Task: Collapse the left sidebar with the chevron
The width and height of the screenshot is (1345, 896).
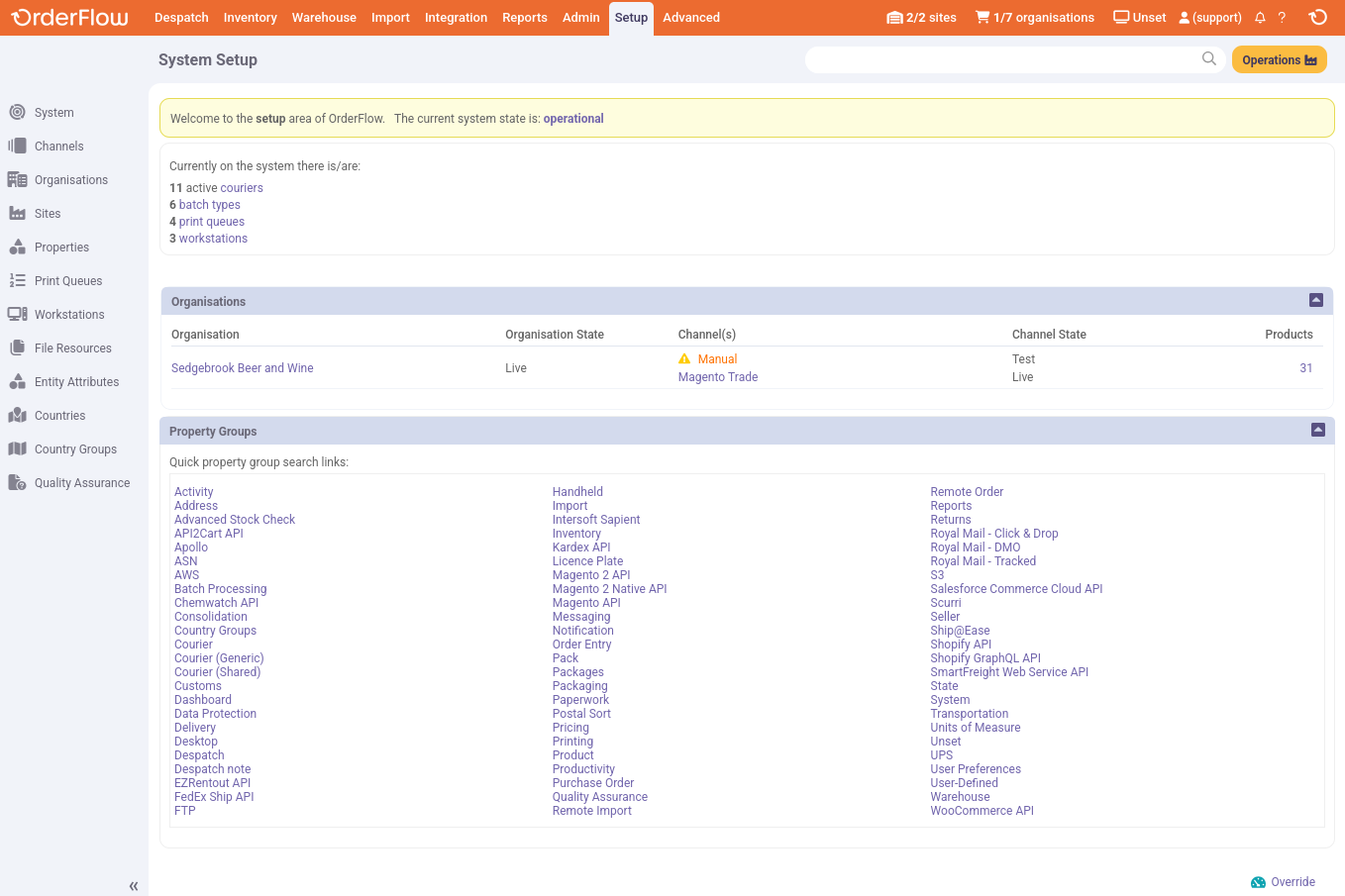Action: tap(133, 886)
